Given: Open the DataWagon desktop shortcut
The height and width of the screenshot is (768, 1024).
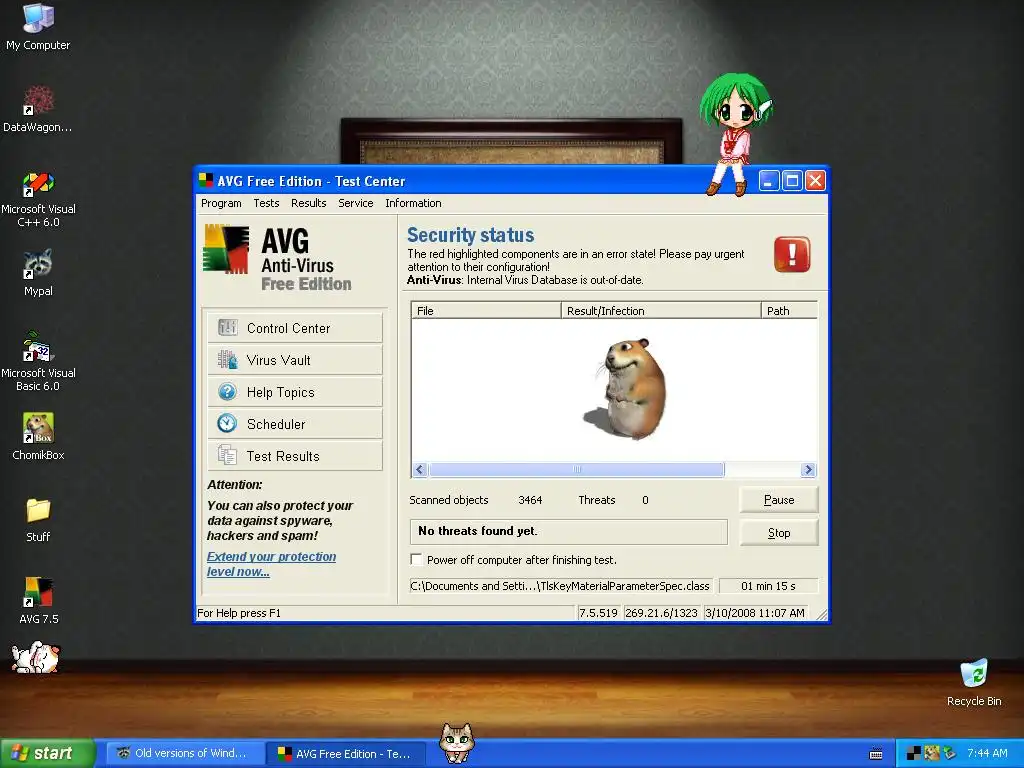Looking at the screenshot, I should pyautogui.click(x=38, y=108).
